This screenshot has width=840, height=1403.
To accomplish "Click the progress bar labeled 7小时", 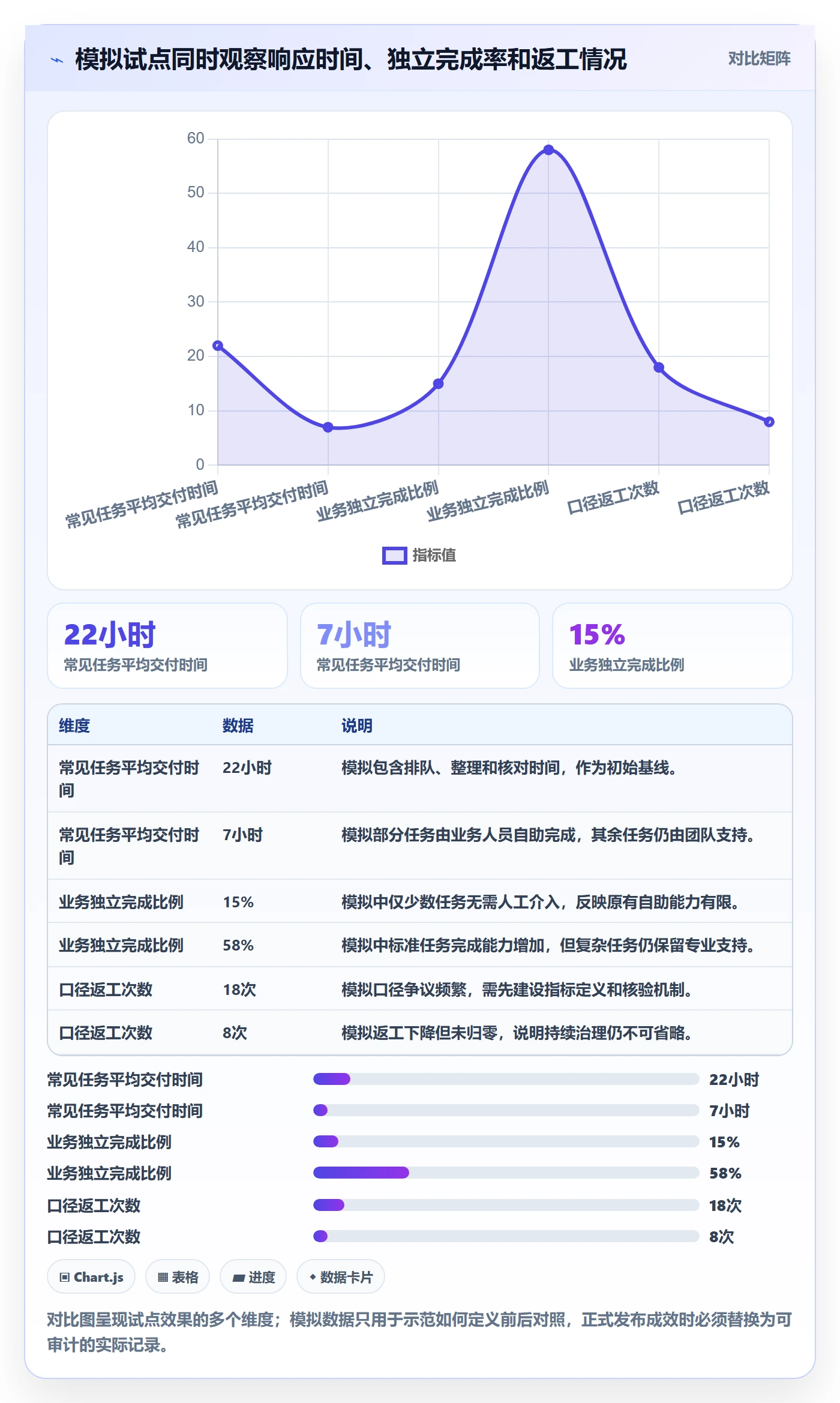I will pyautogui.click(x=506, y=1110).
